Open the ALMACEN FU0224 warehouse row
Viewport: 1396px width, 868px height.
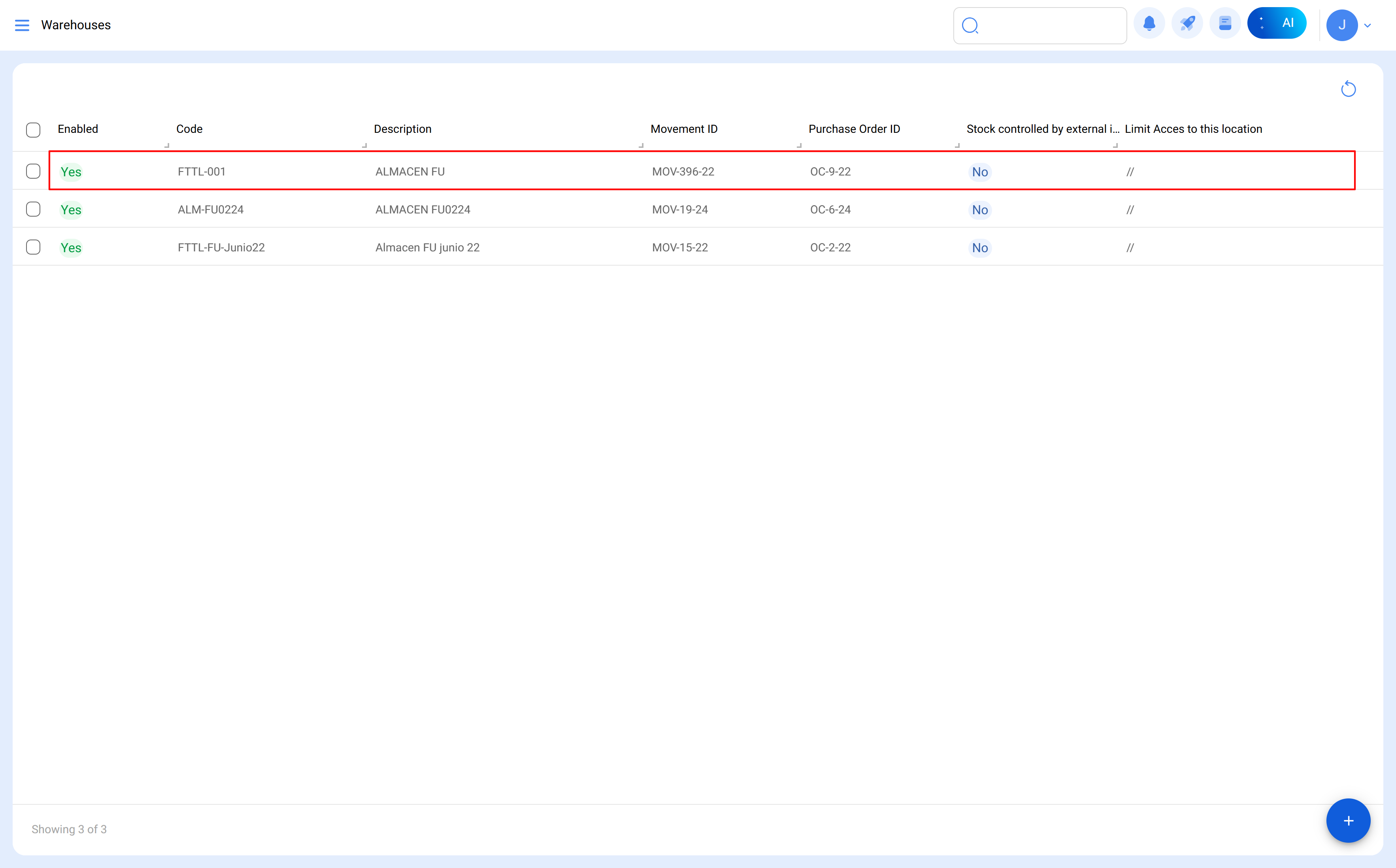[x=423, y=209]
